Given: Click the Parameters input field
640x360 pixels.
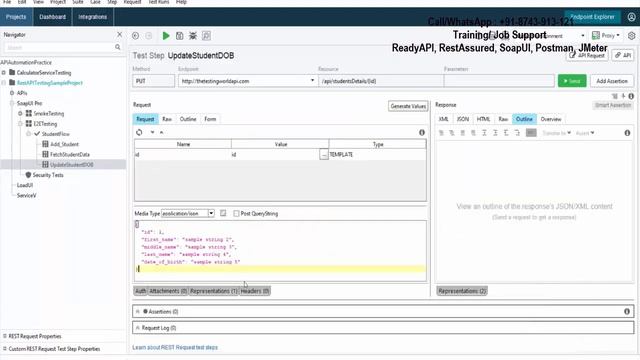Looking at the screenshot, I should pos(499,81).
